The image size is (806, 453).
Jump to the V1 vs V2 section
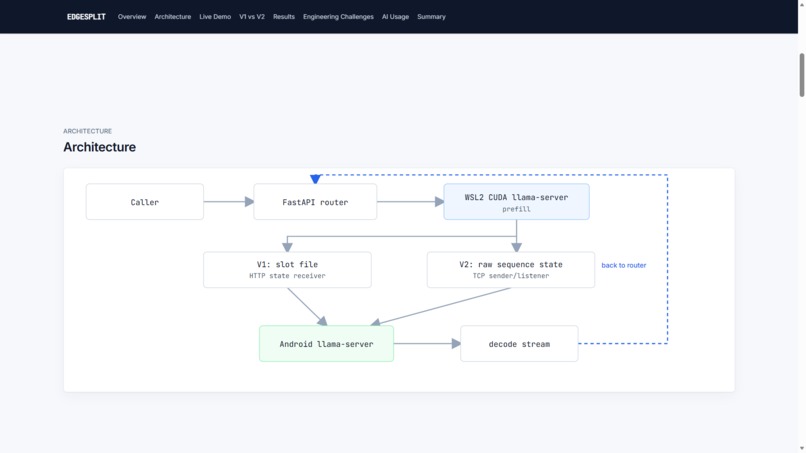point(252,17)
